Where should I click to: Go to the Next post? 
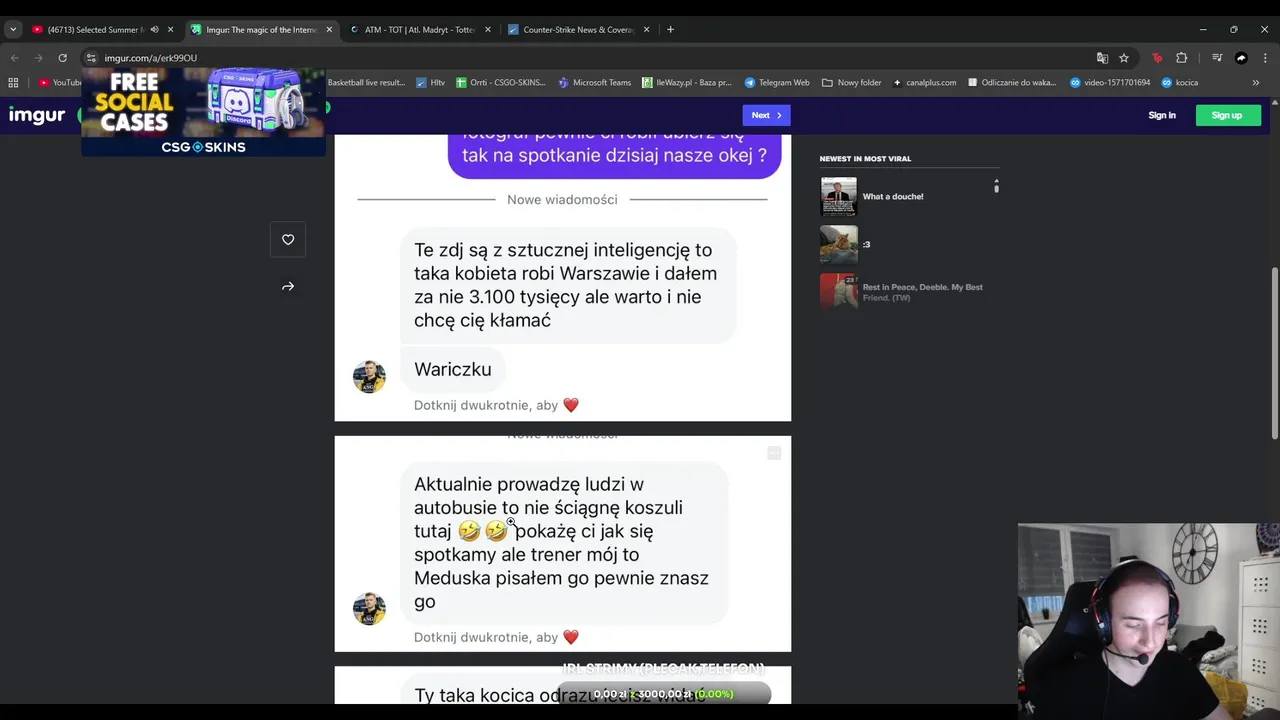click(766, 115)
